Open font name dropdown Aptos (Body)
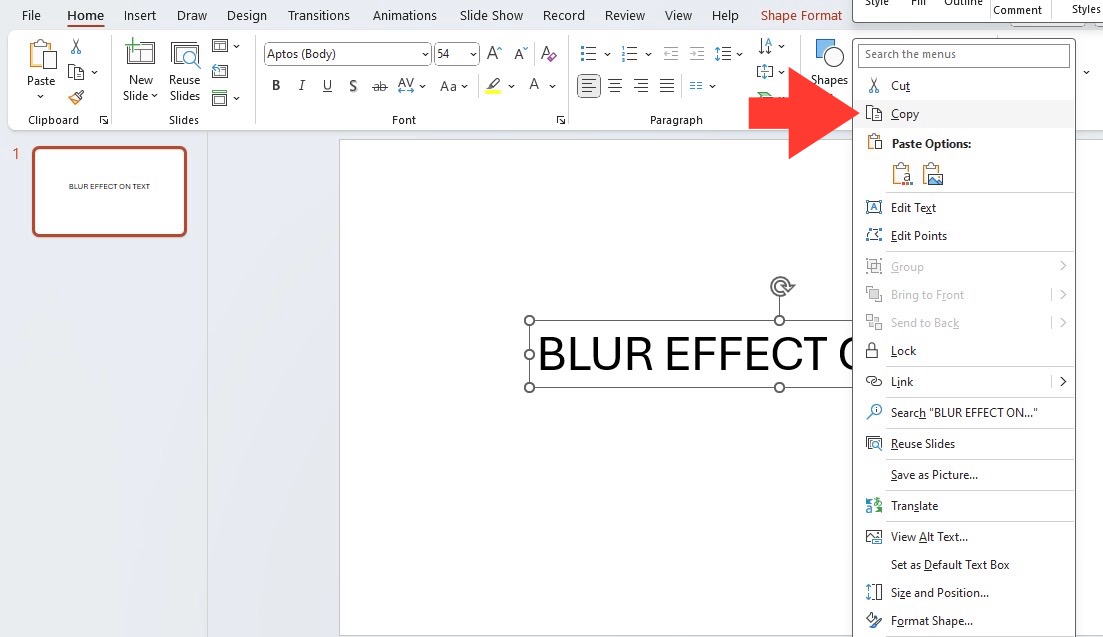Viewport: 1103px width, 637px height. click(x=425, y=54)
